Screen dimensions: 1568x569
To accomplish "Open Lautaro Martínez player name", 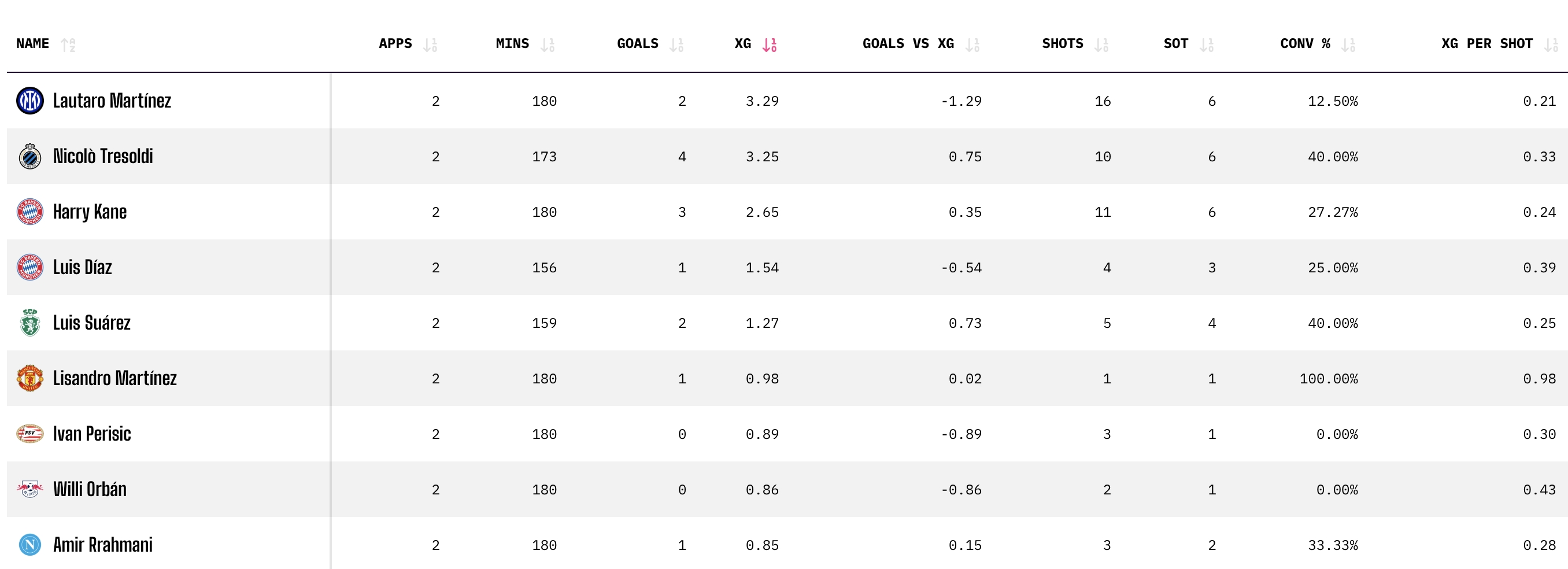I will (112, 101).
